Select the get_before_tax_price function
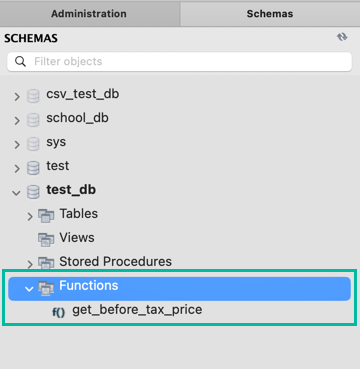Screen dimensions: 360x369 [x=137, y=310]
